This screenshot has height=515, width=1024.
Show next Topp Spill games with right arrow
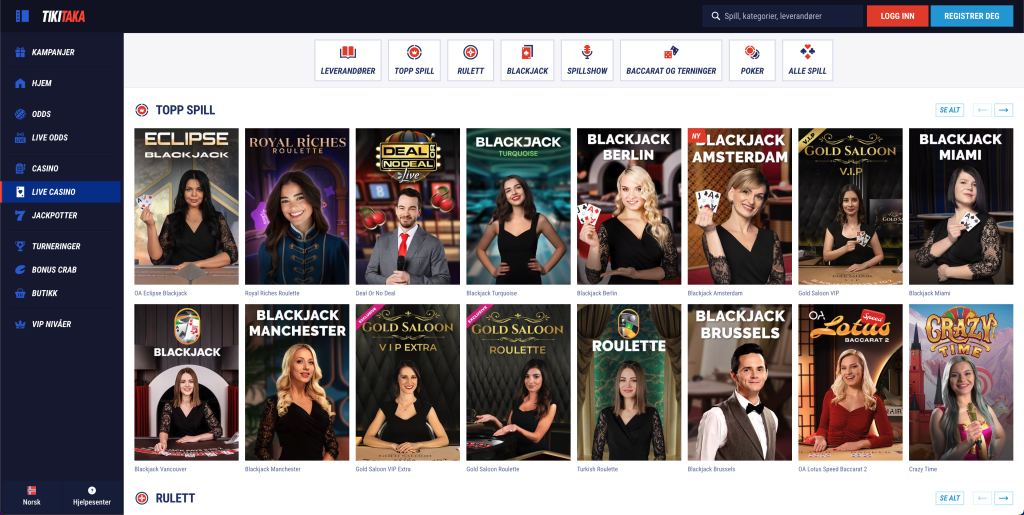[x=1004, y=110]
